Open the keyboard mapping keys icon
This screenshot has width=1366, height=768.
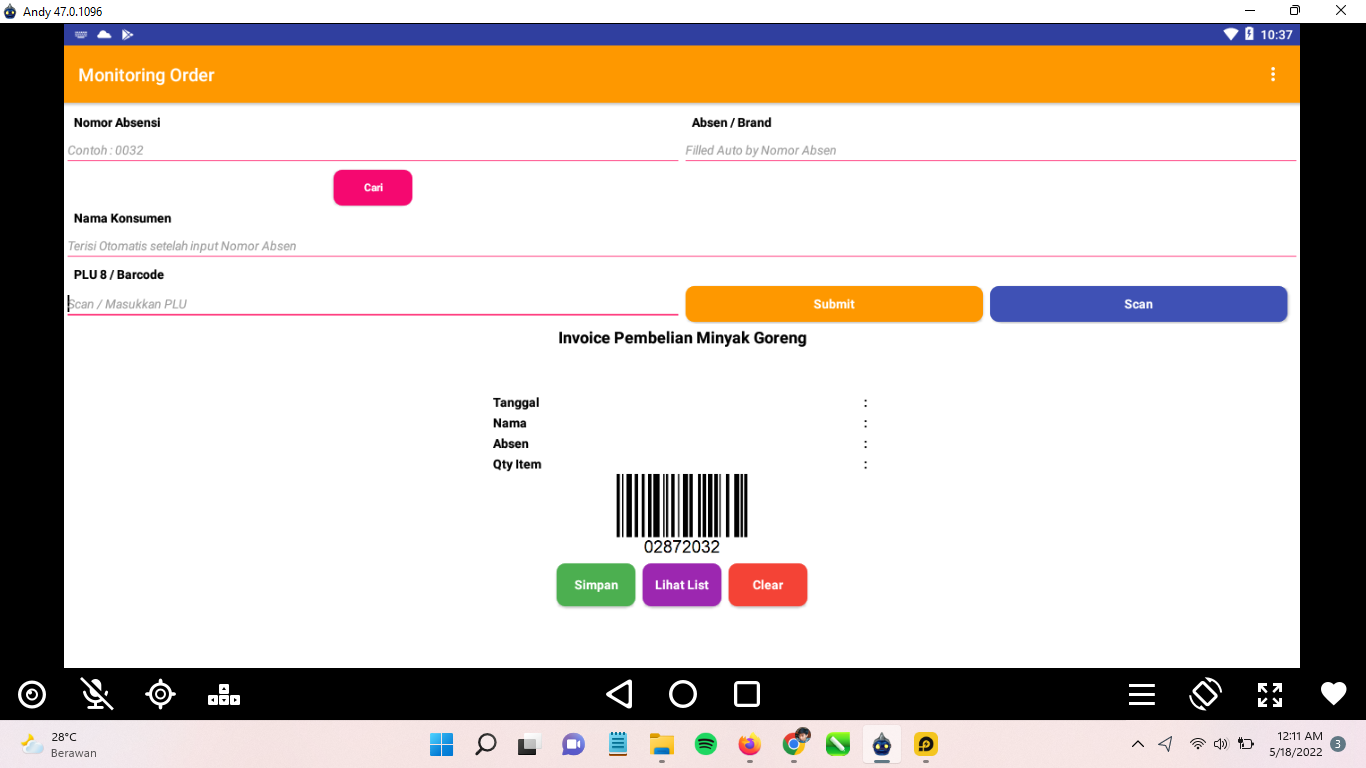click(x=224, y=694)
